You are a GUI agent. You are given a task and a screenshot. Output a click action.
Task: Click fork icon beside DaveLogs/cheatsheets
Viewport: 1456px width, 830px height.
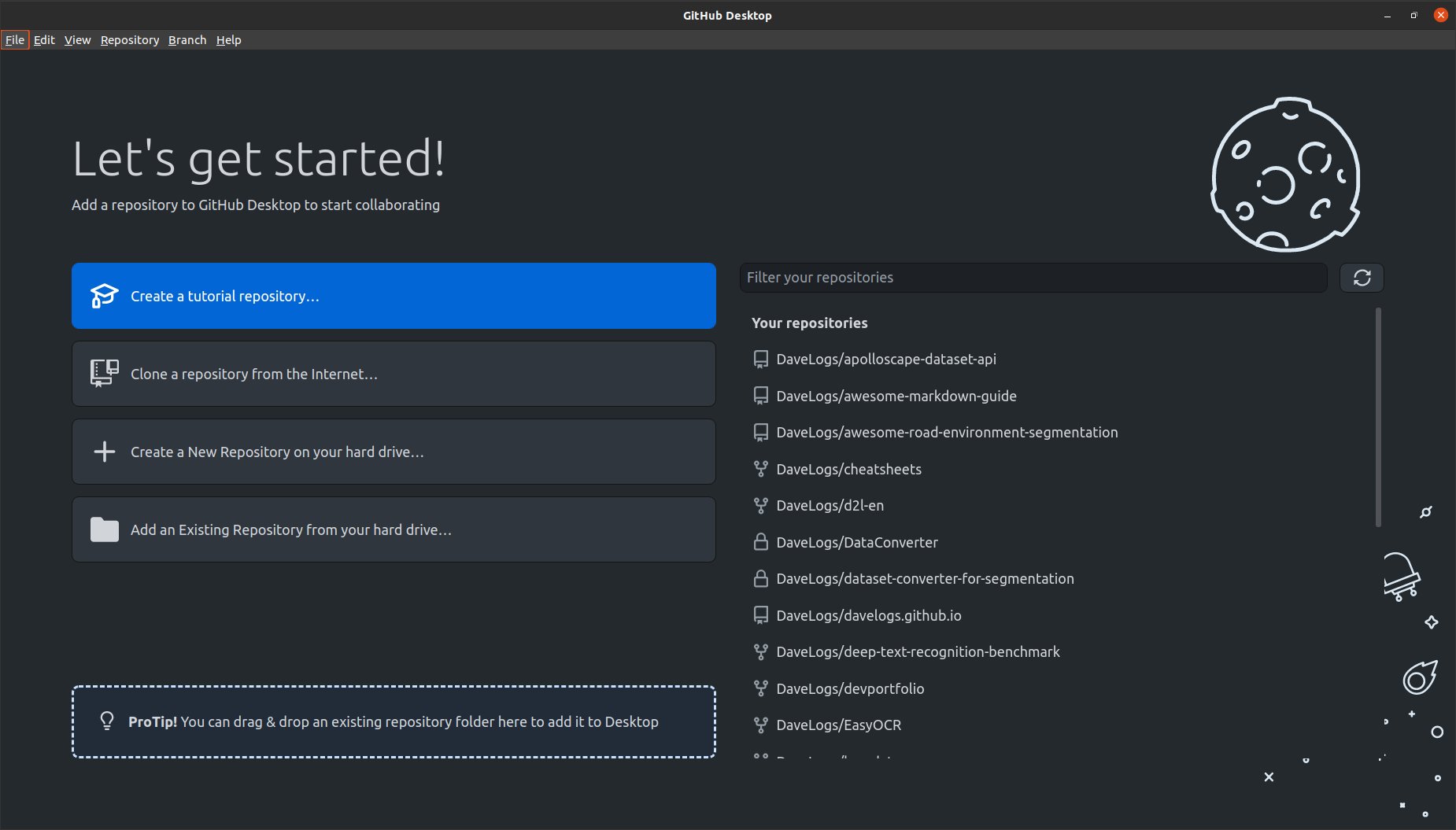[x=760, y=469]
